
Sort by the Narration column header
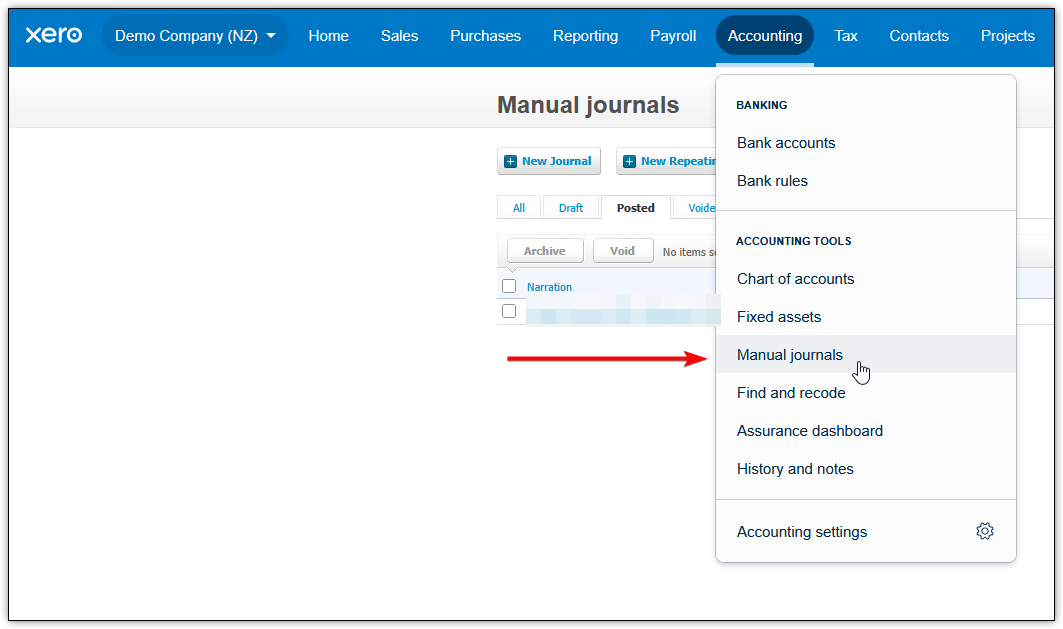tap(549, 287)
